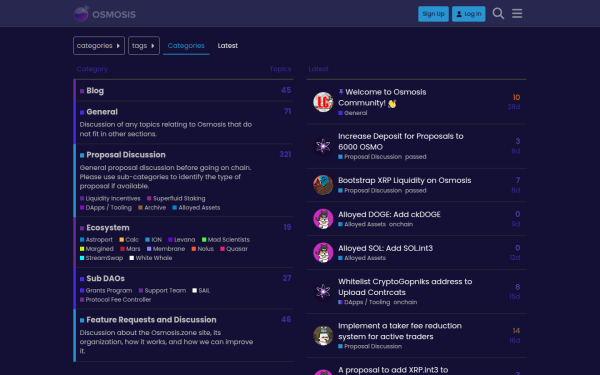Open Welcome to Osmosis Community topic

pos(382,98)
